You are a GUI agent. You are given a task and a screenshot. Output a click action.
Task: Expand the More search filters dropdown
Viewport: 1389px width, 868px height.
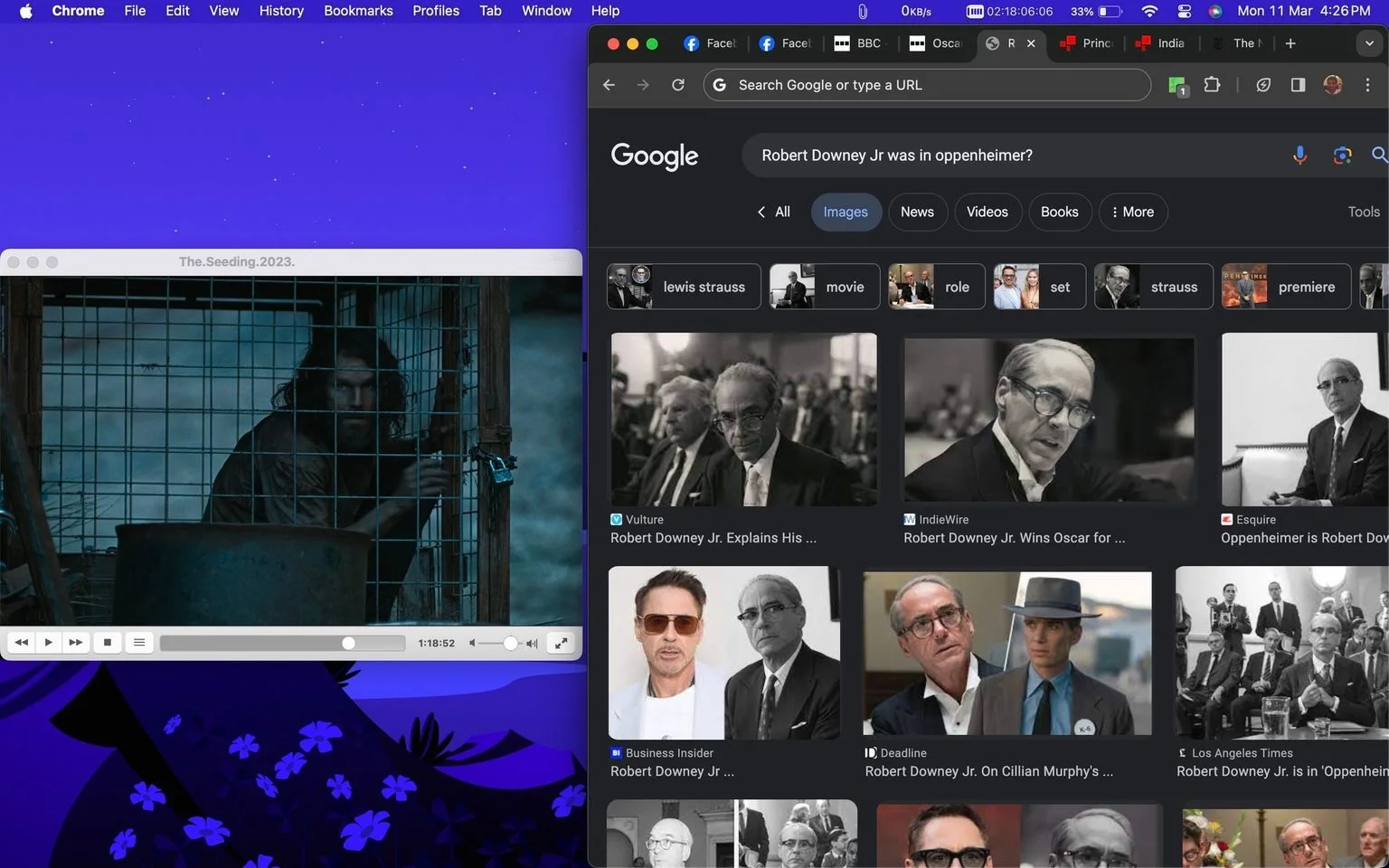click(1133, 212)
